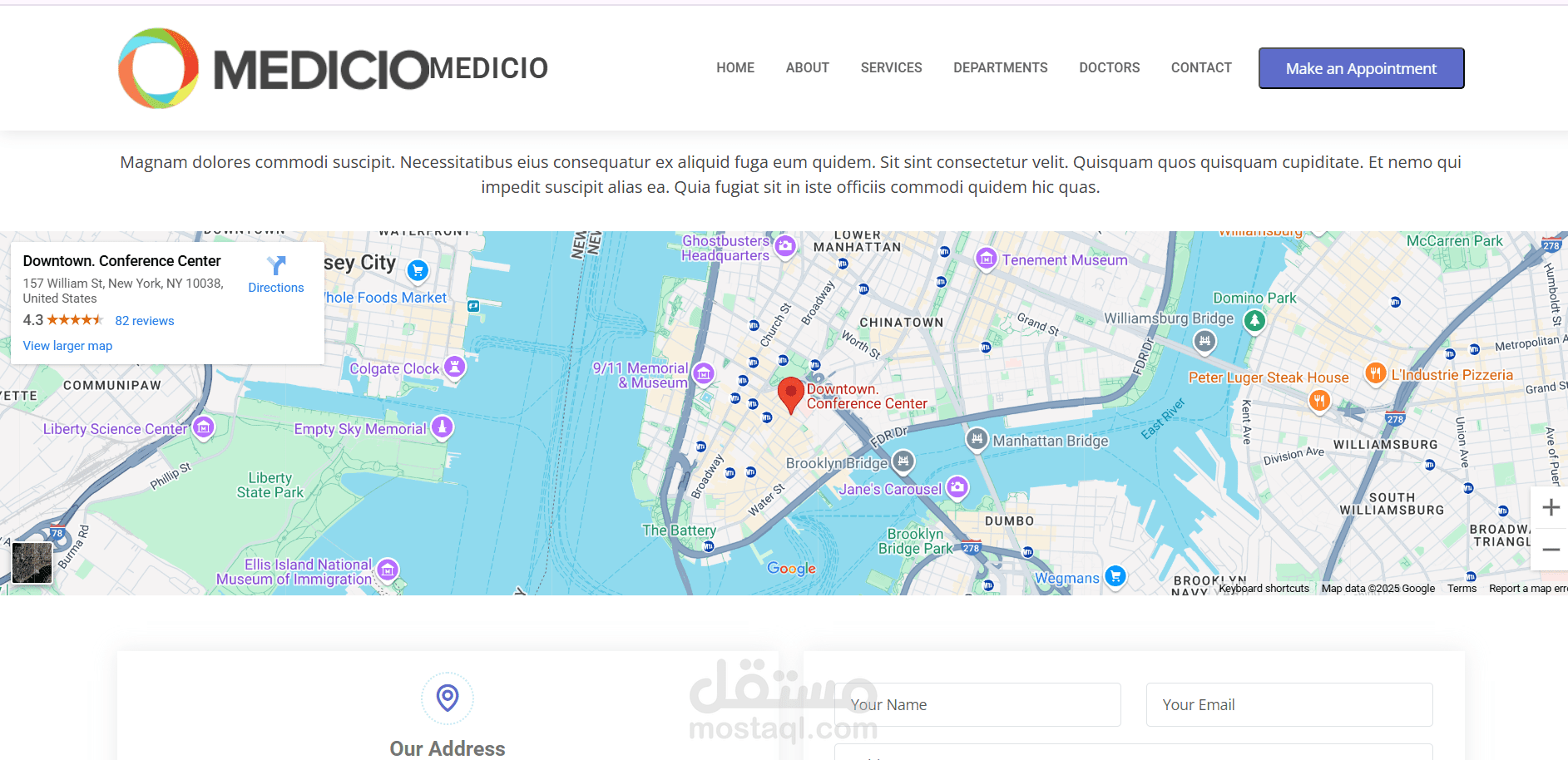Screen dimensions: 1568x760
Task: Select the Ellis Island Museum marker
Action: [x=388, y=570]
